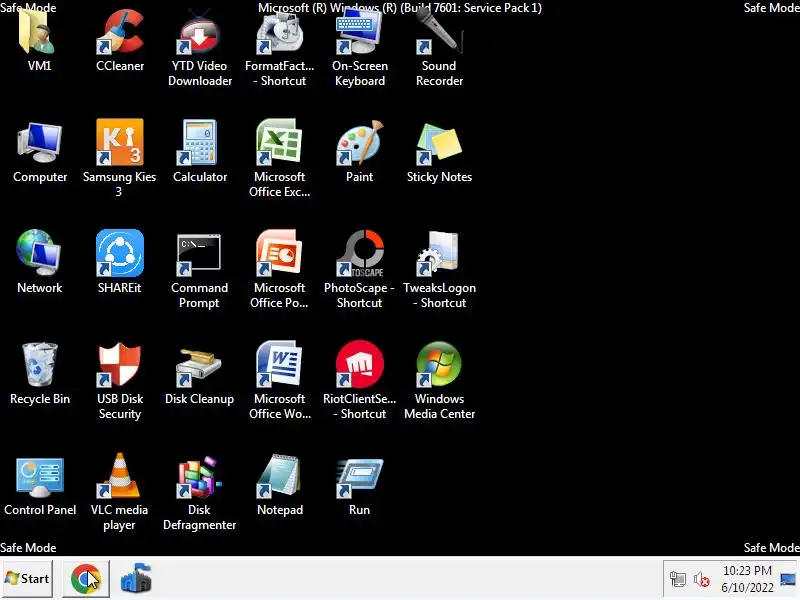Image resolution: width=800 pixels, height=600 pixels.
Task: Open the On-Screen Keyboard shortcut
Action: tap(359, 32)
